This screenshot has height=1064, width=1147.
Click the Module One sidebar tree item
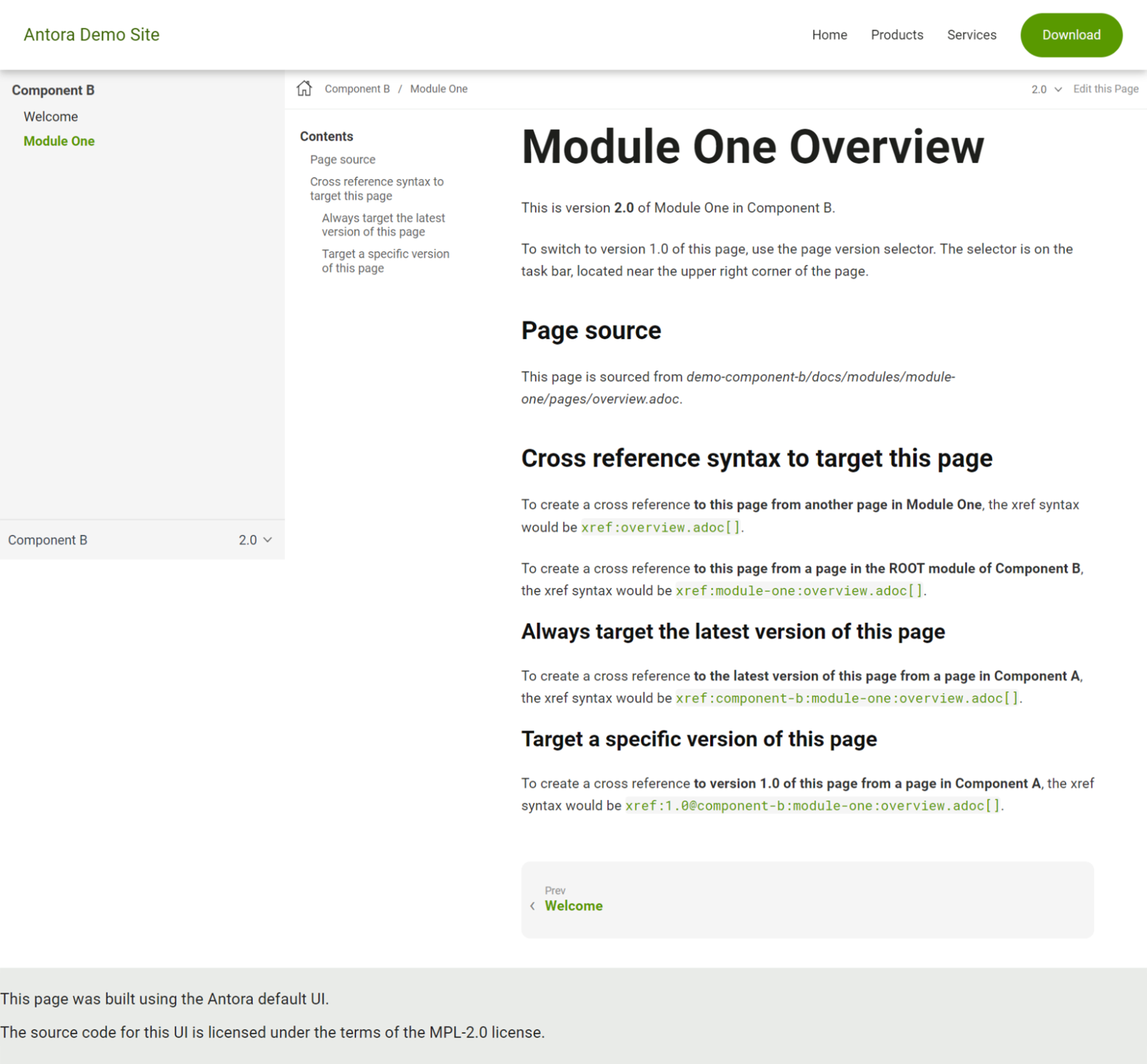coord(58,141)
